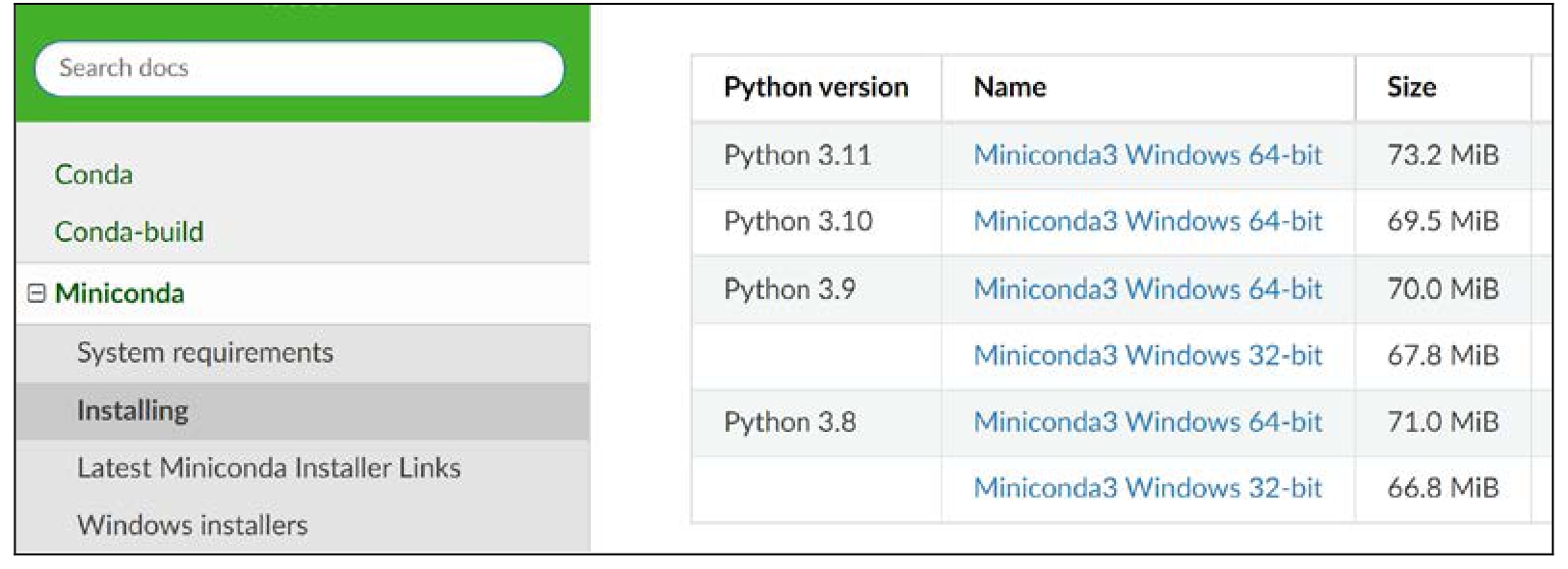Viewport: 1568px width, 569px height.
Task: Click the 67.8 MiB size value
Action: 1443,355
